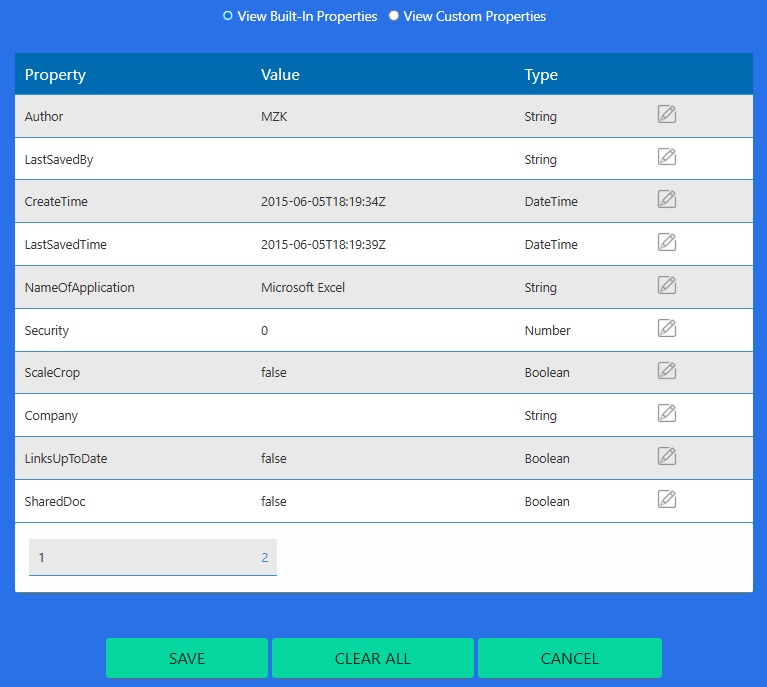Select page 1 in the pager
Image resolution: width=767 pixels, height=687 pixels.
42,558
